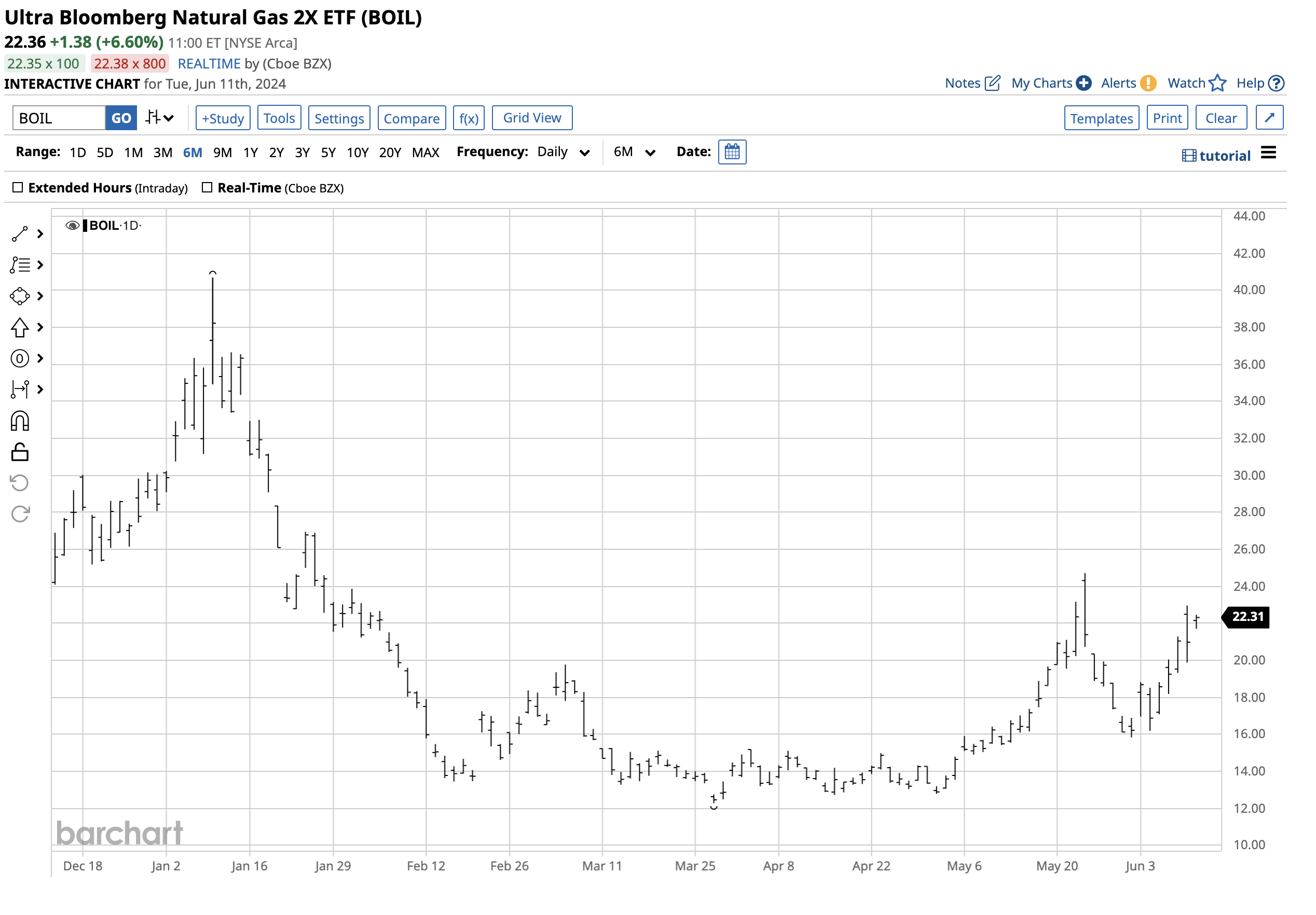The width and height of the screenshot is (1316, 915).
Task: Select the MAX range option
Action: click(426, 152)
